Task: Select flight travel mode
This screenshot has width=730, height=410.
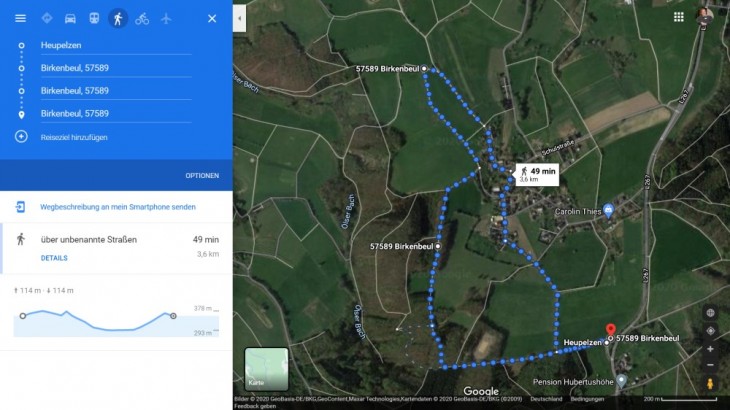Action: (166, 18)
